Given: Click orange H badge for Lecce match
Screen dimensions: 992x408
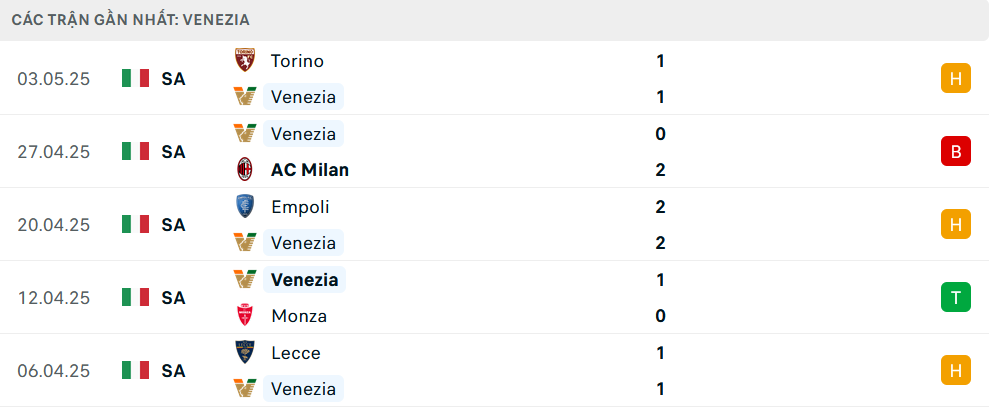Looking at the screenshot, I should (x=956, y=371).
